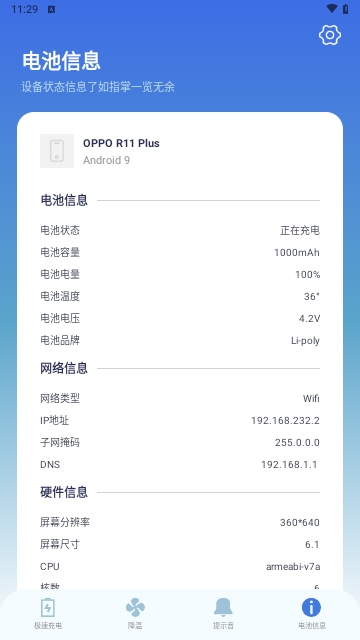Image resolution: width=360 pixels, height=640 pixels.
Task: Tap the battery indicator in status bar
Action: pyautogui.click(x=346, y=9)
